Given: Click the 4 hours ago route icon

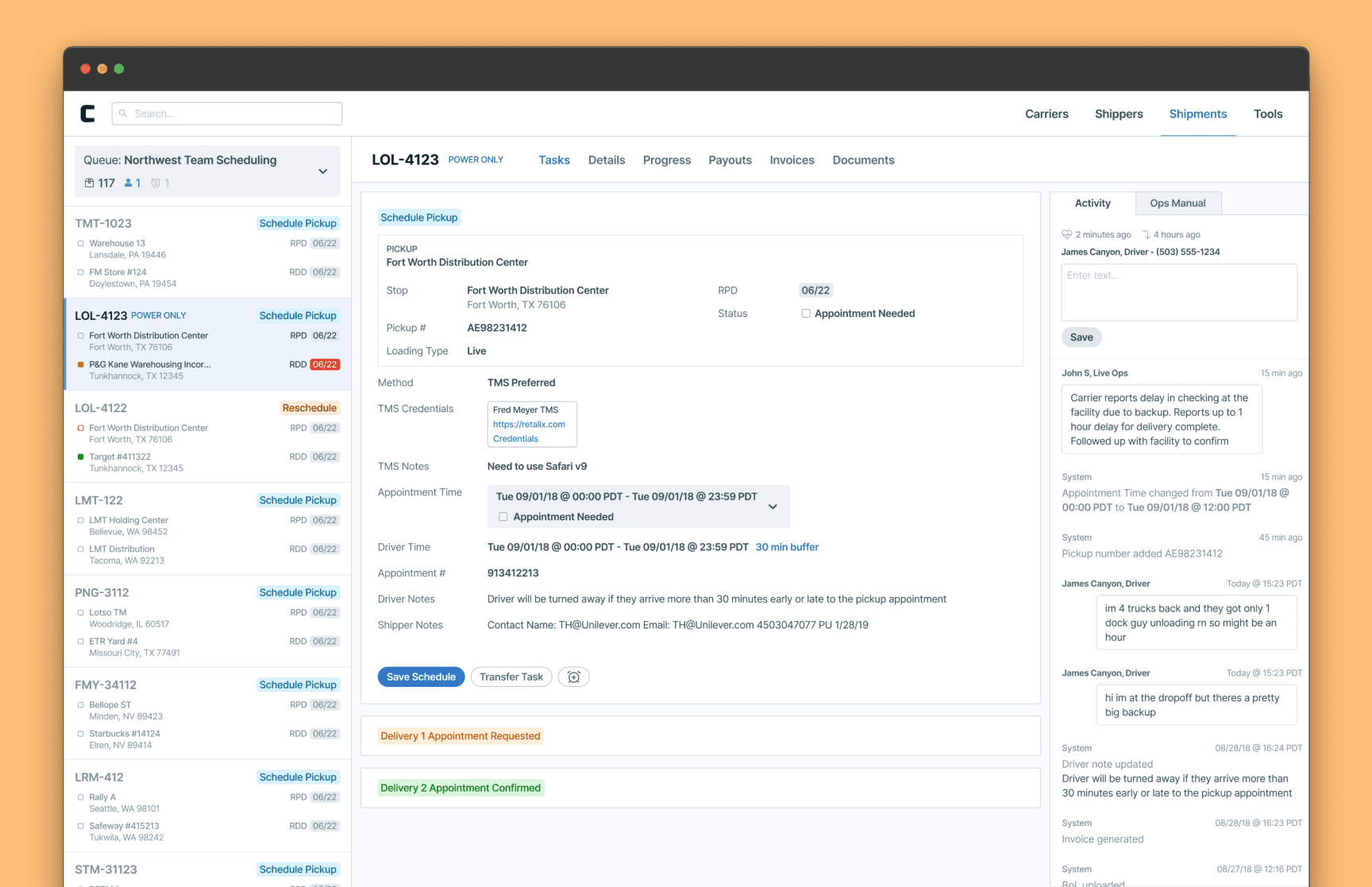Looking at the screenshot, I should pos(1146,234).
